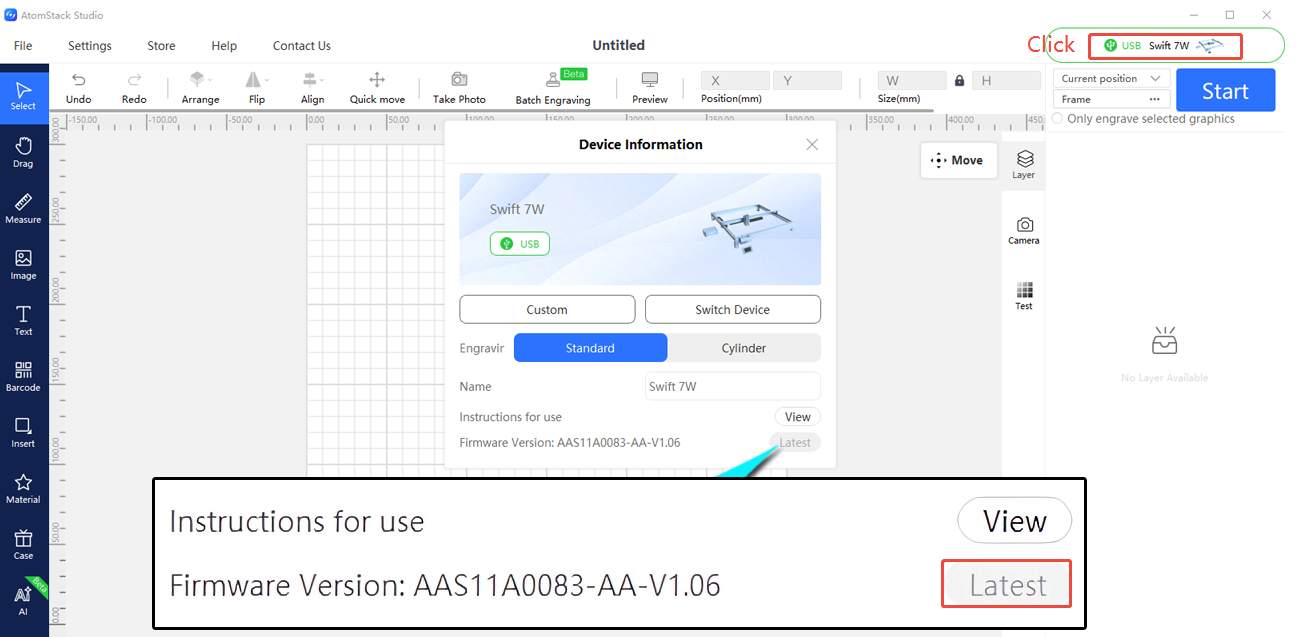This screenshot has width=1296, height=637.
Task: Click the USB Swift 7W device indicator
Action: (1165, 45)
